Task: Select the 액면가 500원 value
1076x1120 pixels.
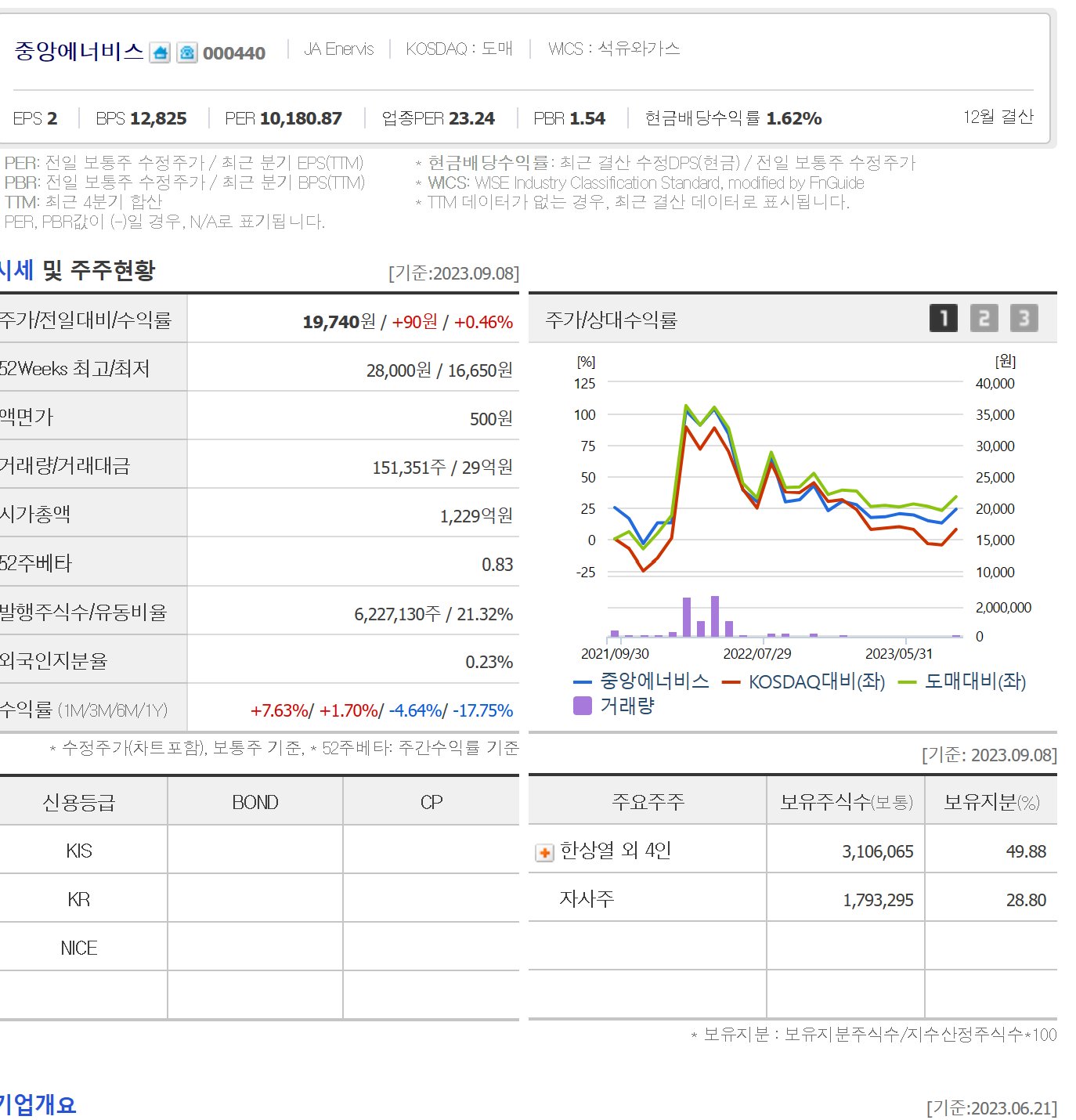Action: click(x=491, y=419)
